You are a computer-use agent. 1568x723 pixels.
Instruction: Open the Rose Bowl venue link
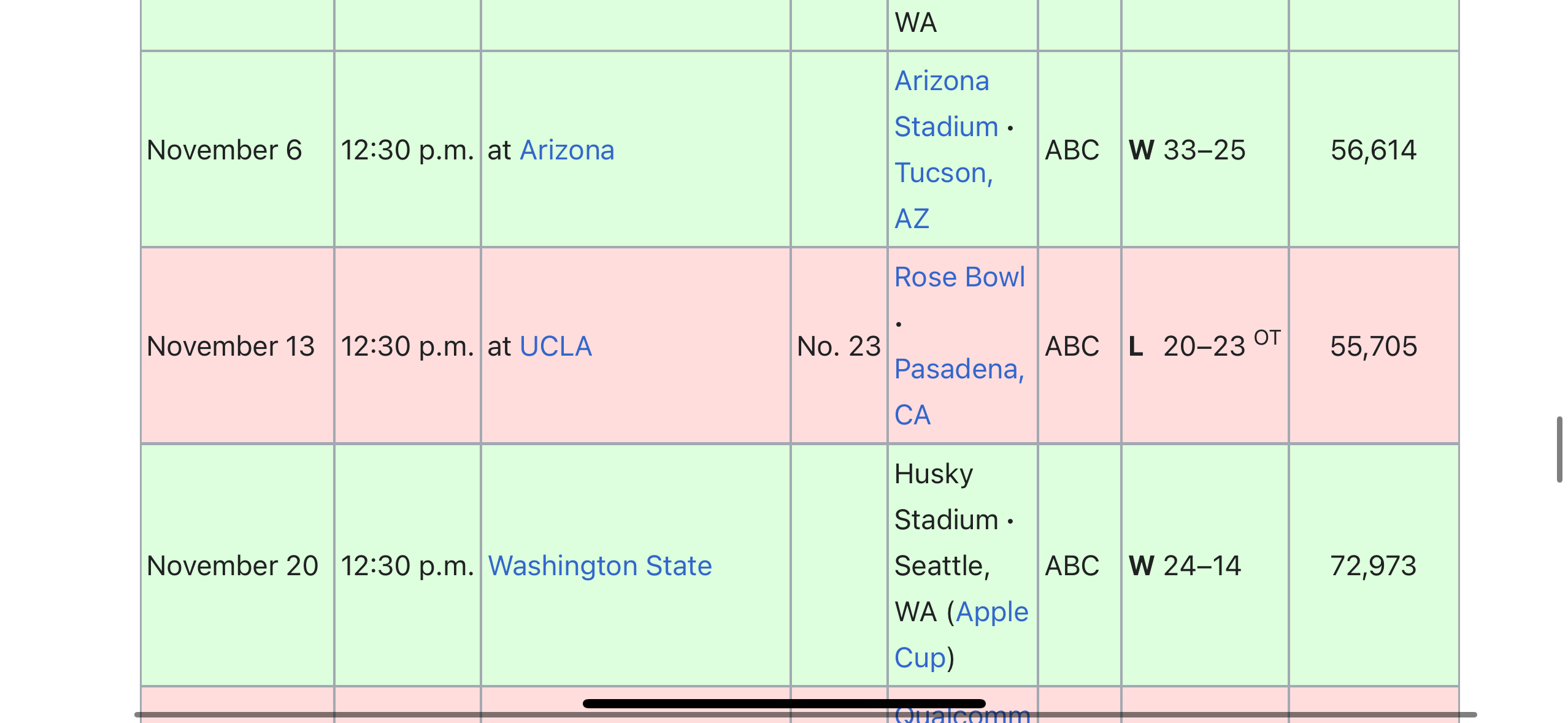click(x=959, y=277)
